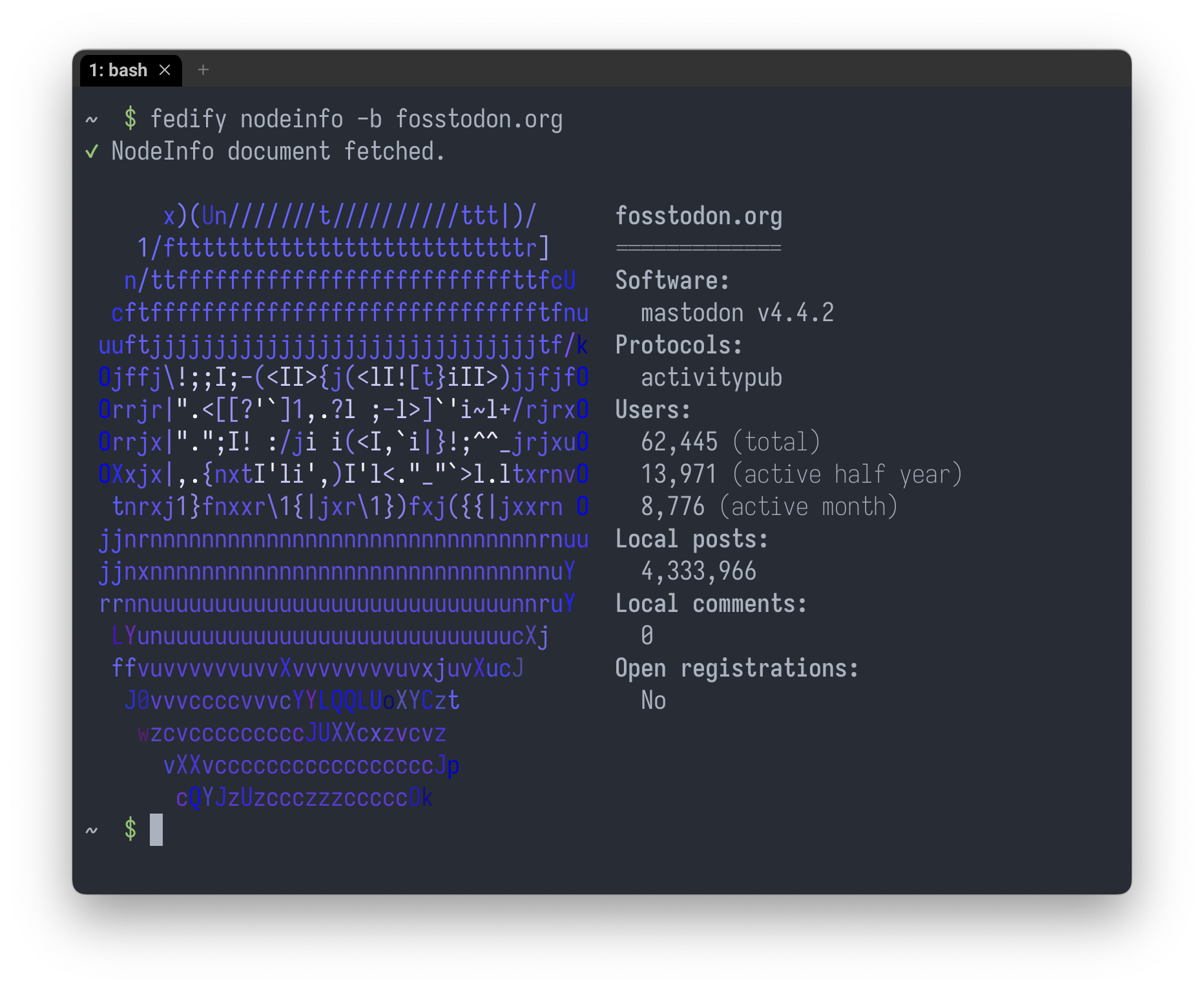
Task: Click the terminal block cursor
Action: (156, 830)
